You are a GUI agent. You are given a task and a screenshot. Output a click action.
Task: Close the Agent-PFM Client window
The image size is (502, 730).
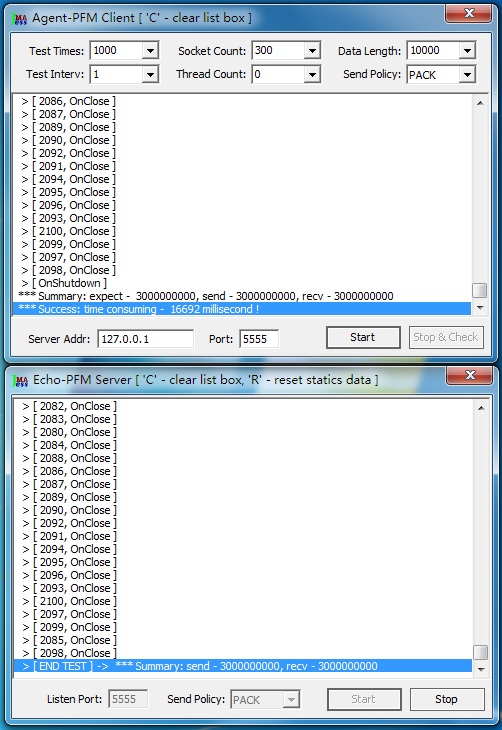[468, 14]
